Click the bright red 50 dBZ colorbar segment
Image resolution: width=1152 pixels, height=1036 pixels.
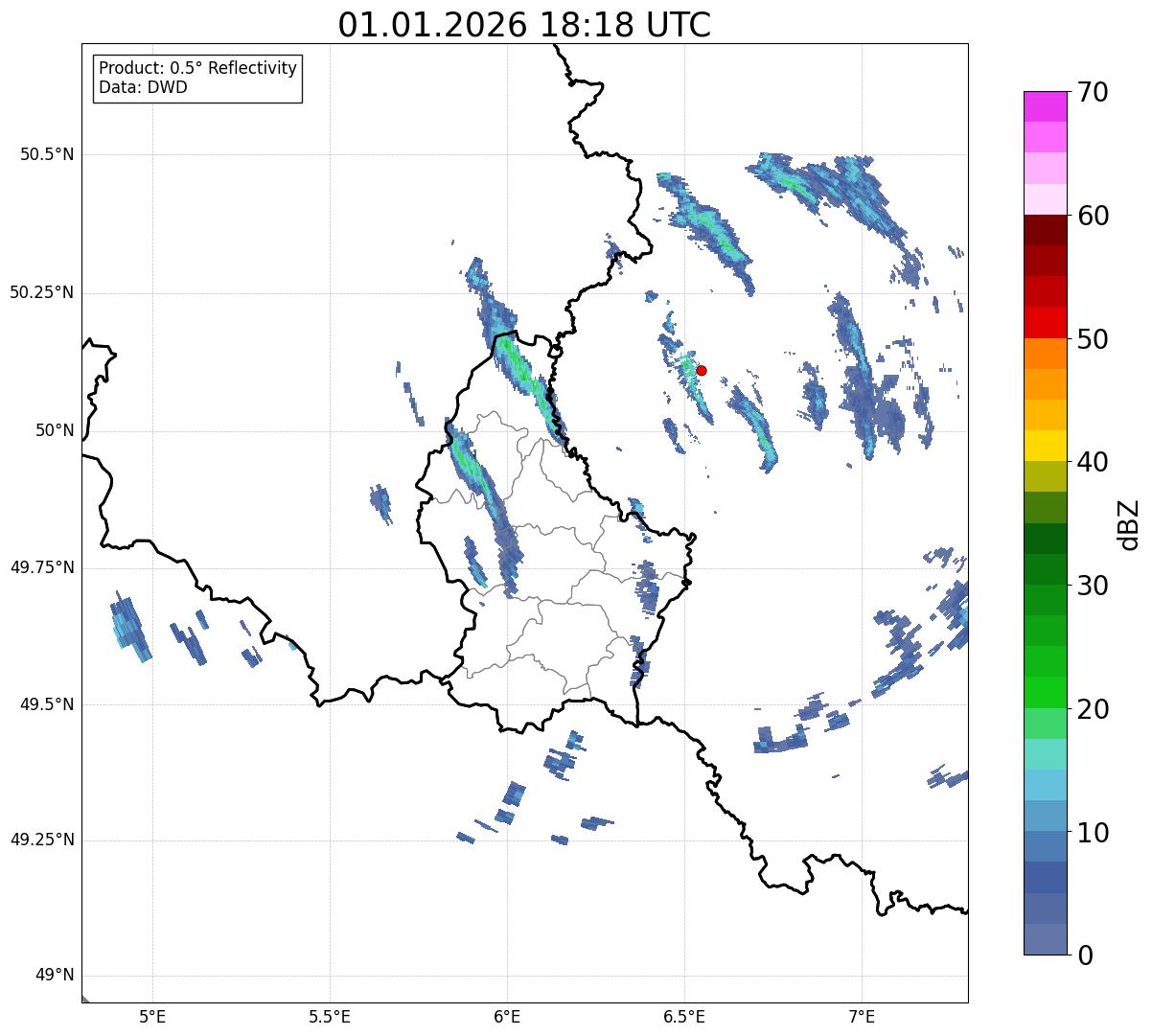coord(1045,323)
